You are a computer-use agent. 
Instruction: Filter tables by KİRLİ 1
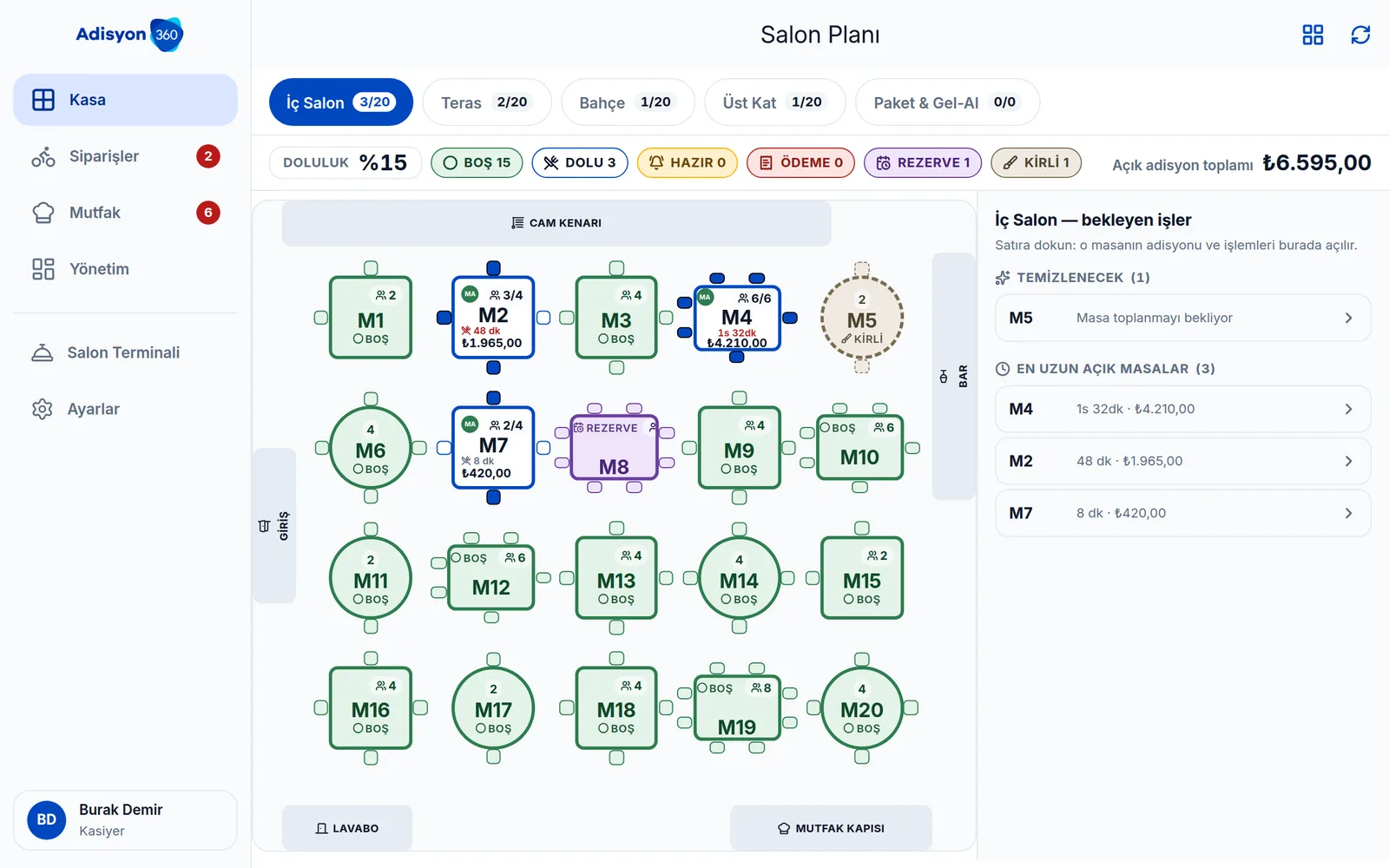(x=1036, y=162)
